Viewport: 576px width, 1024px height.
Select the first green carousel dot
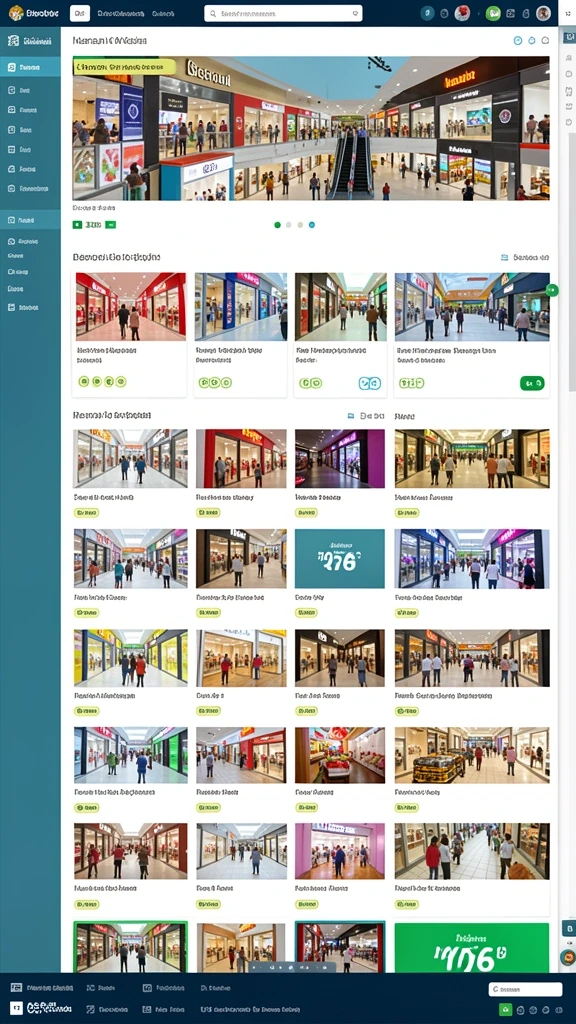point(278,225)
